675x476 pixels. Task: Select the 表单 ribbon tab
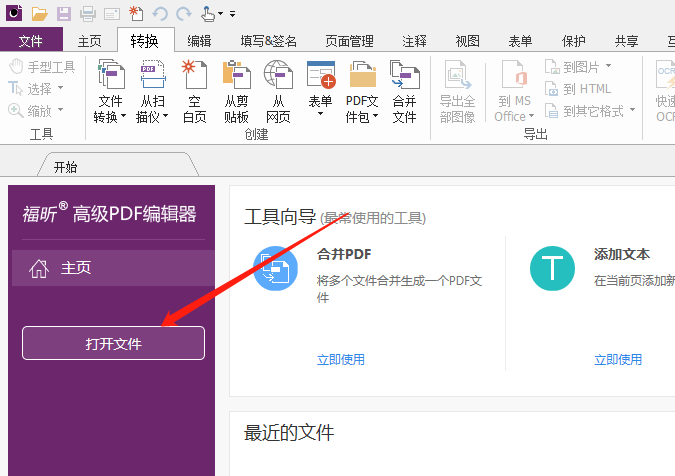click(x=520, y=41)
